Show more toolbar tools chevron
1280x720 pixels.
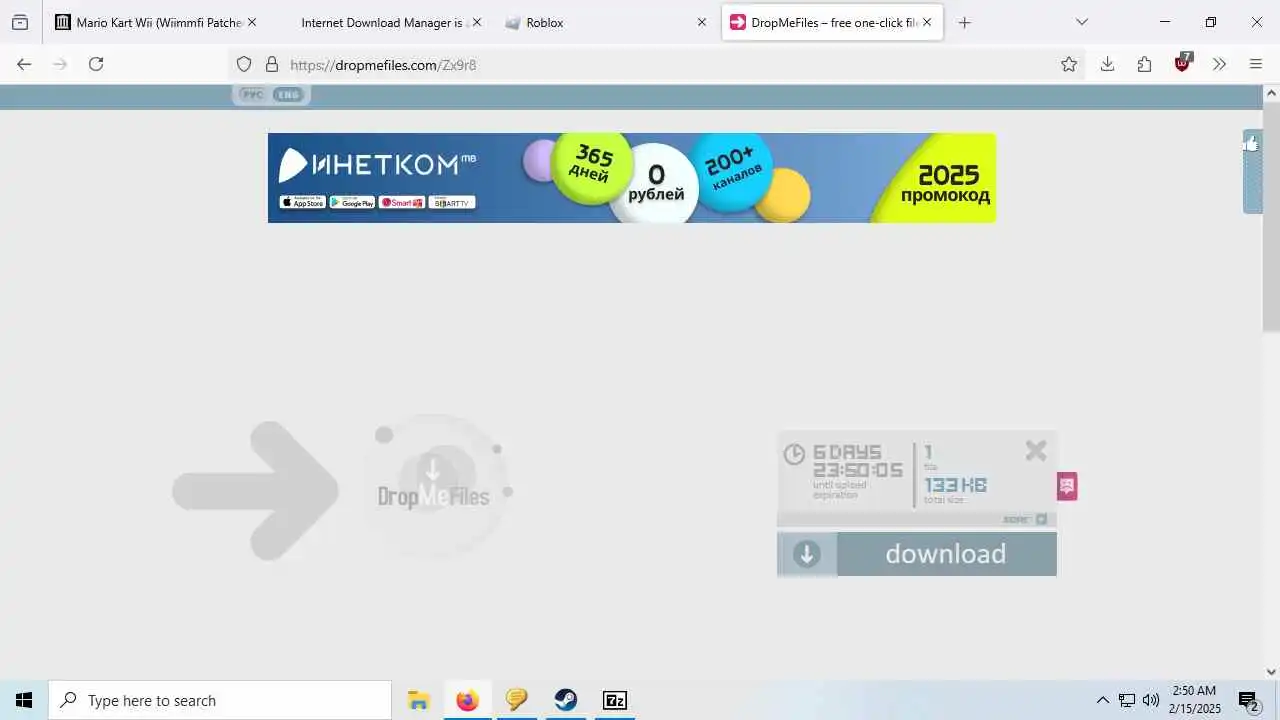pyautogui.click(x=1219, y=64)
